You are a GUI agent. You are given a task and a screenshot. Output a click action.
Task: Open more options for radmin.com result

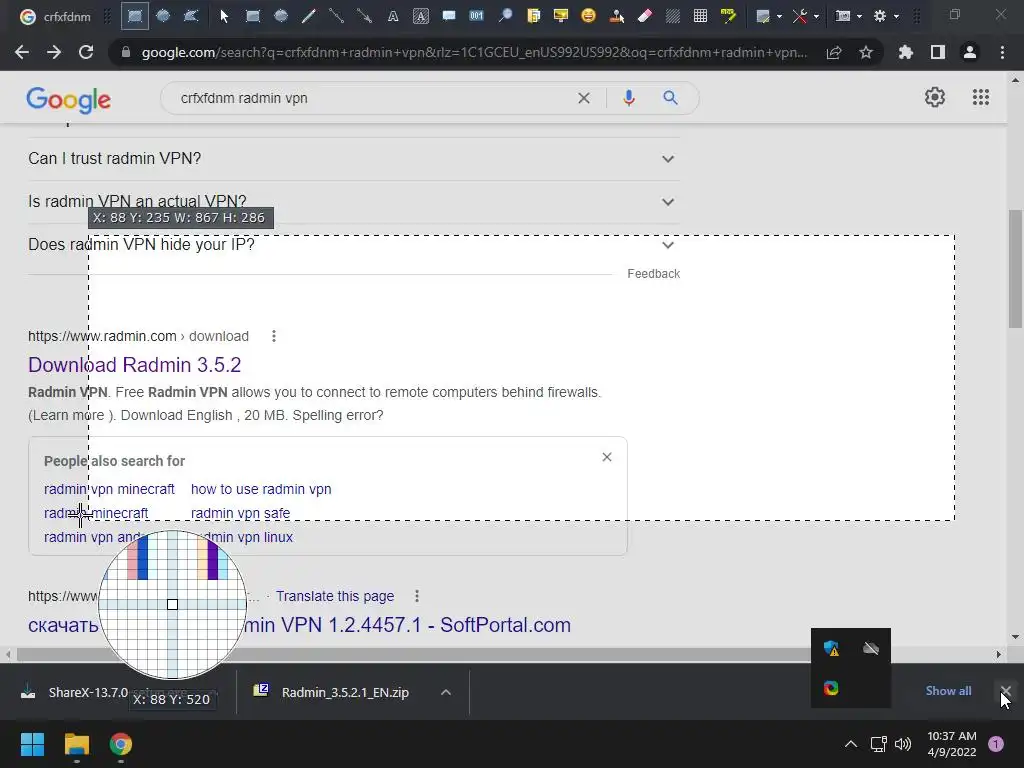[x=274, y=336]
